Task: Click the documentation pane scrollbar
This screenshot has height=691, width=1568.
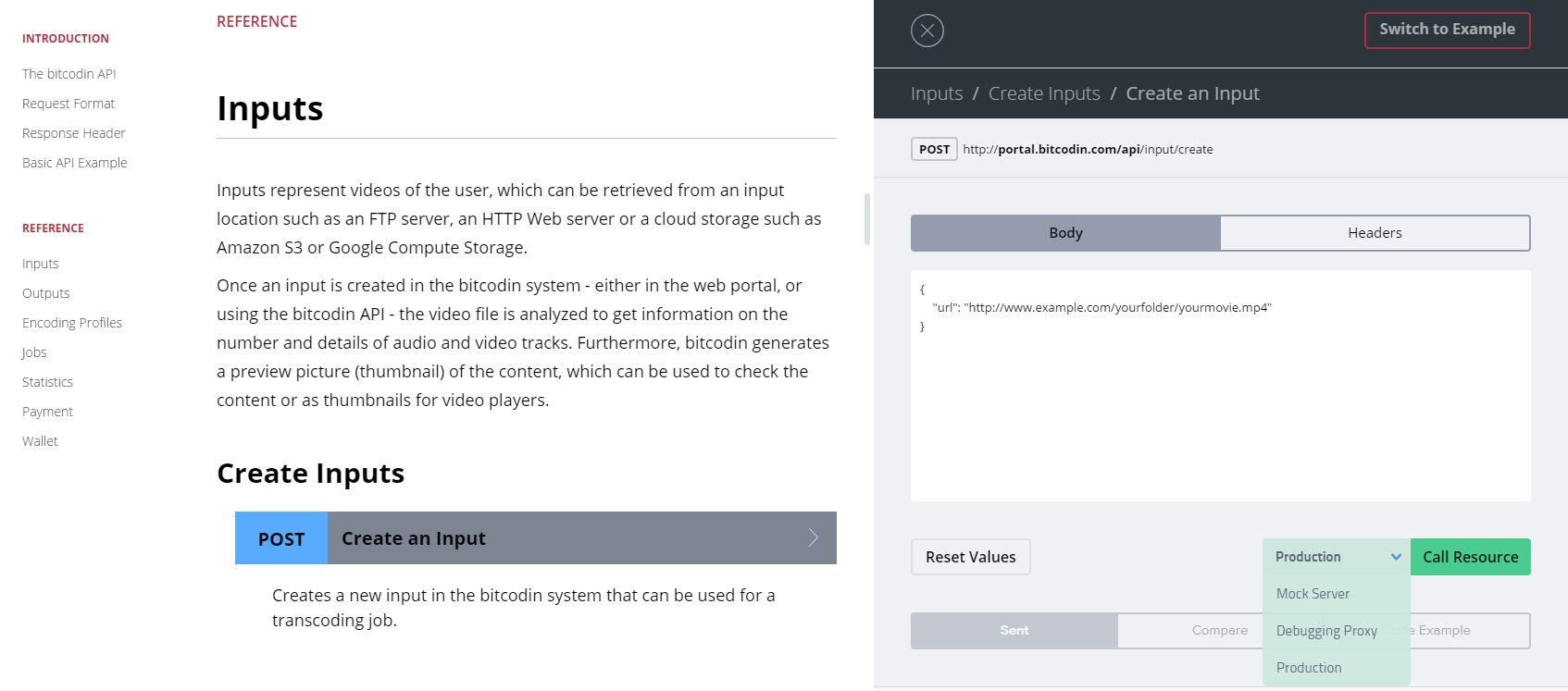Action: coord(867,219)
